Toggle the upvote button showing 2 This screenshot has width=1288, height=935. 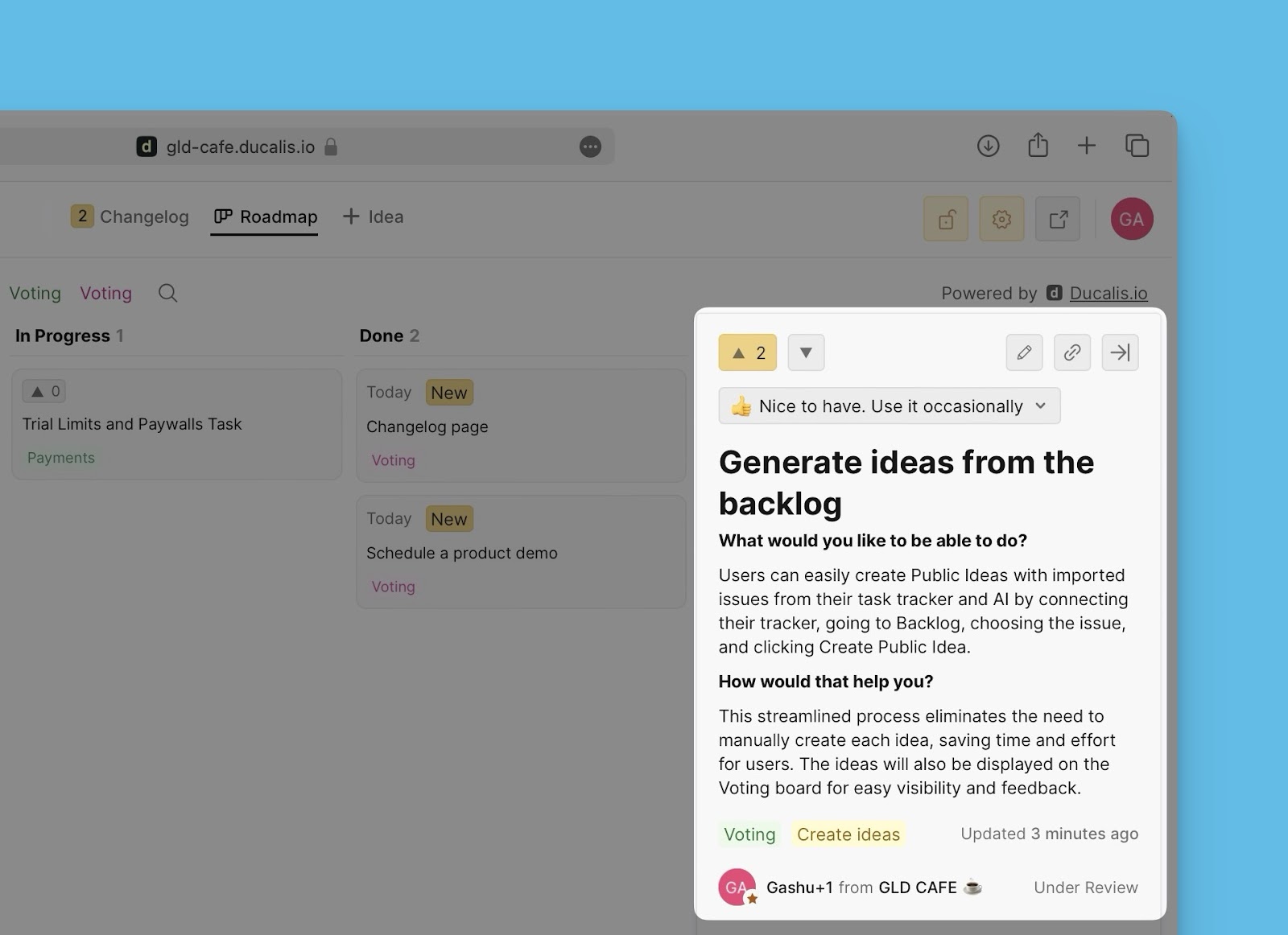point(747,352)
